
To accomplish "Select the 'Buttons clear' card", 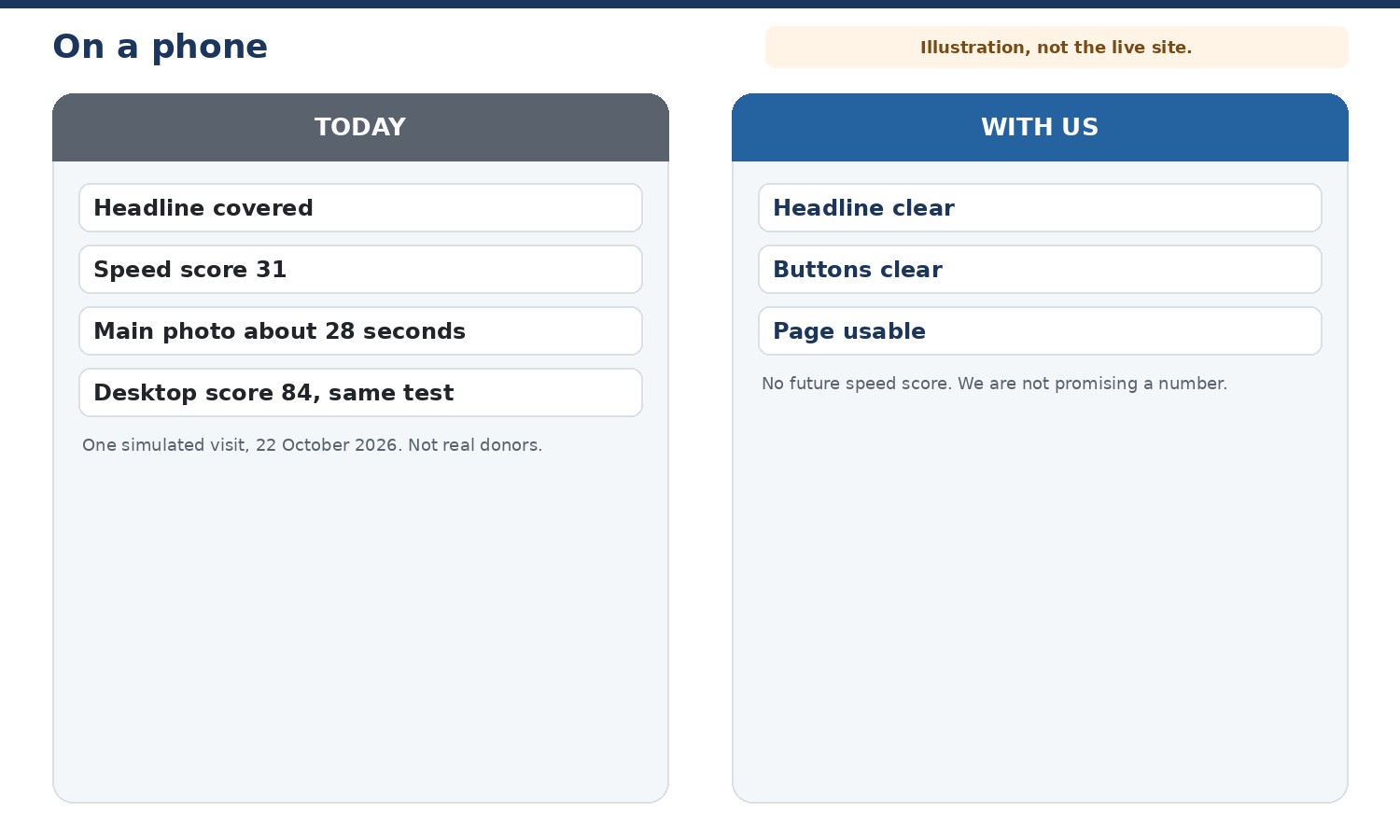I will 1040,270.
